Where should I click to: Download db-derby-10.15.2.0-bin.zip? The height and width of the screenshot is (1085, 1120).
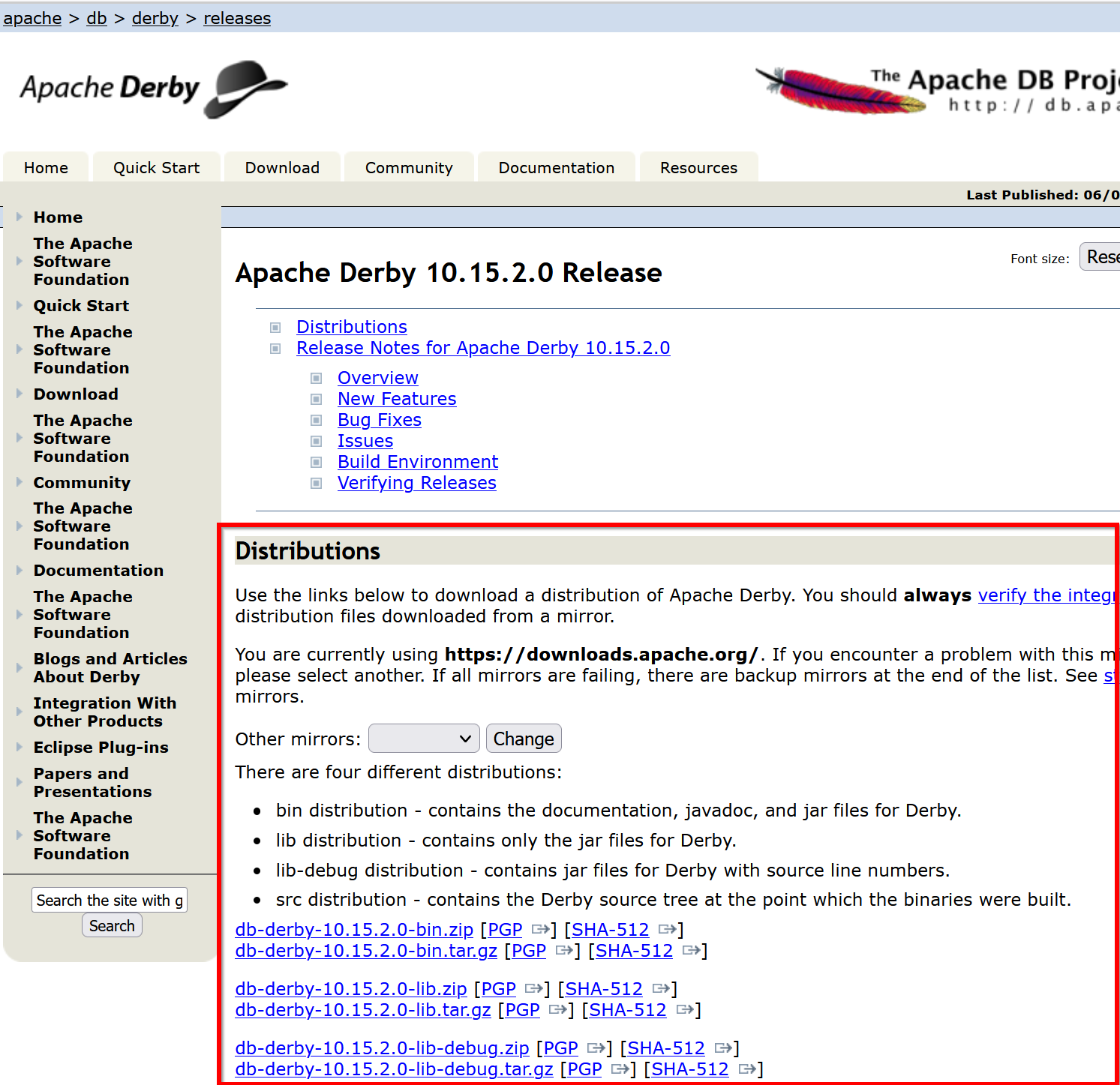click(354, 930)
